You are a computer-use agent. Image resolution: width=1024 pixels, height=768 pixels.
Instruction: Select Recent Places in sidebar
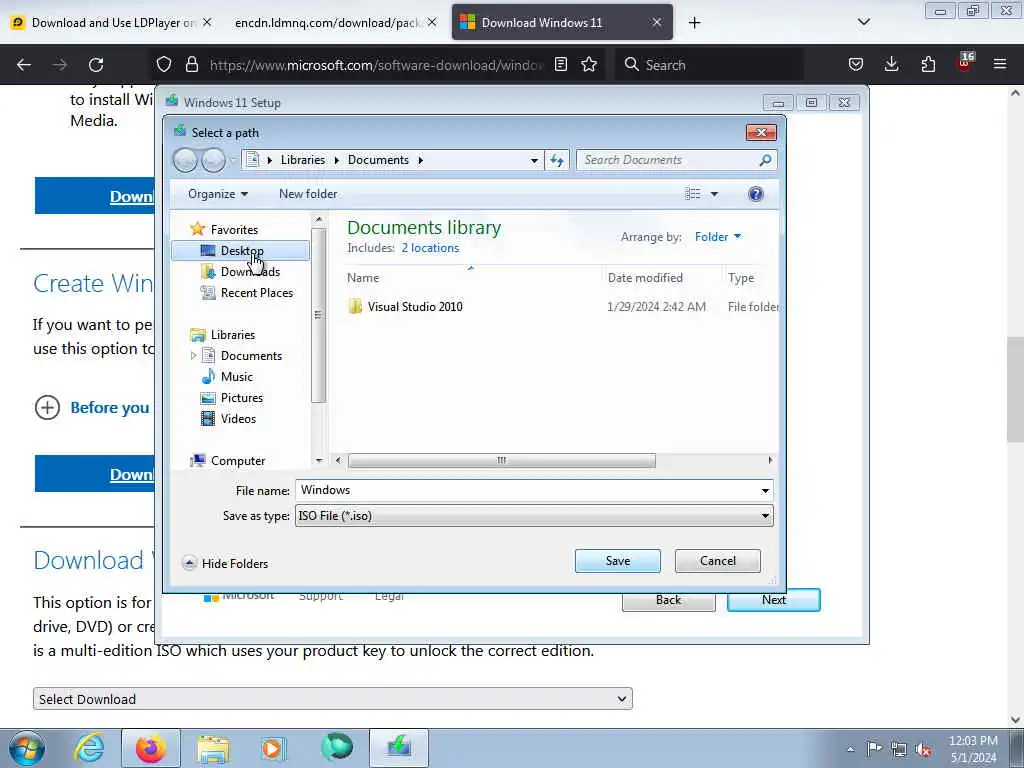(247, 293)
